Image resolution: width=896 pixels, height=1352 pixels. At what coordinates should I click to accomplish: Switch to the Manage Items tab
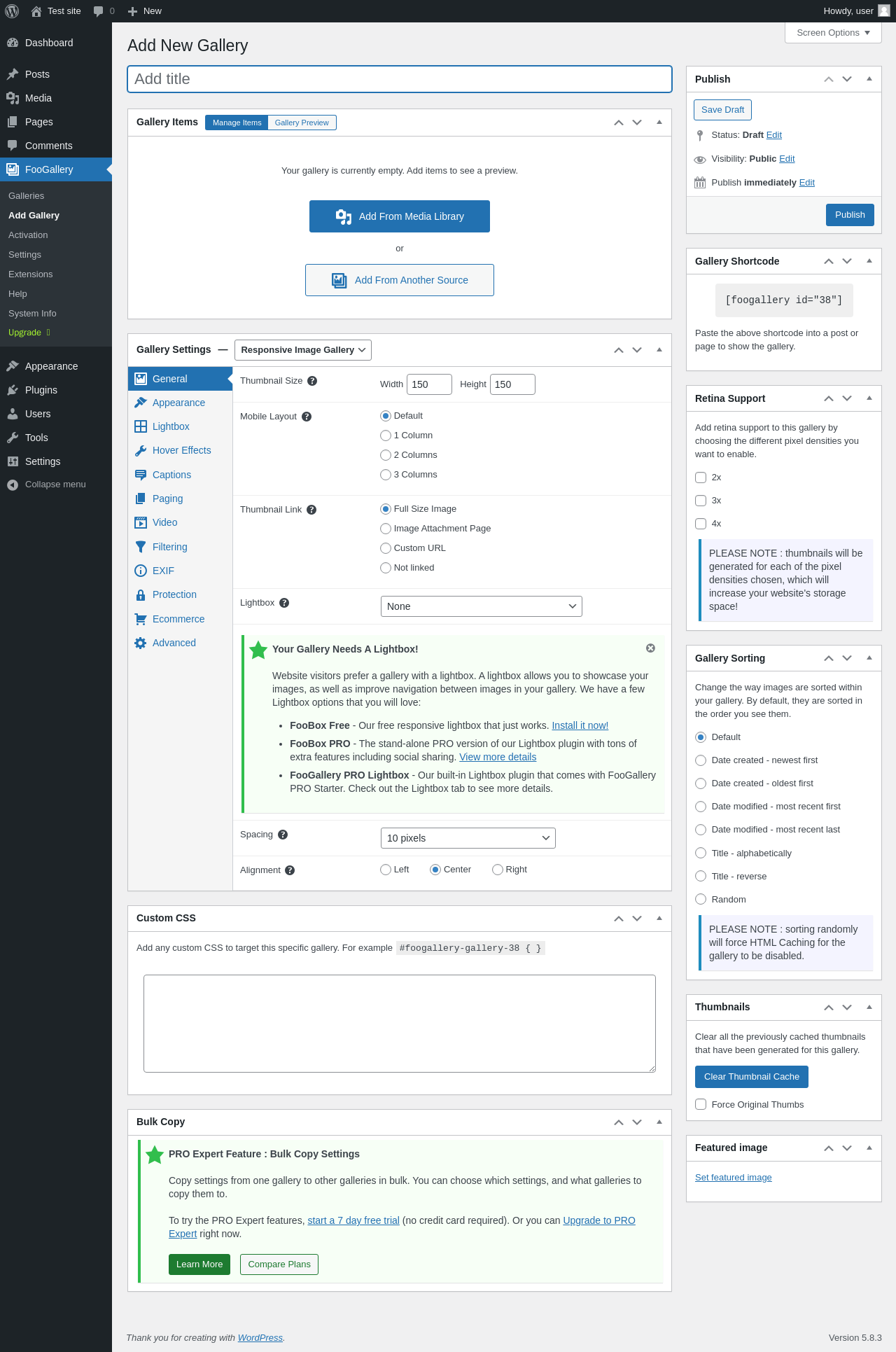click(237, 123)
